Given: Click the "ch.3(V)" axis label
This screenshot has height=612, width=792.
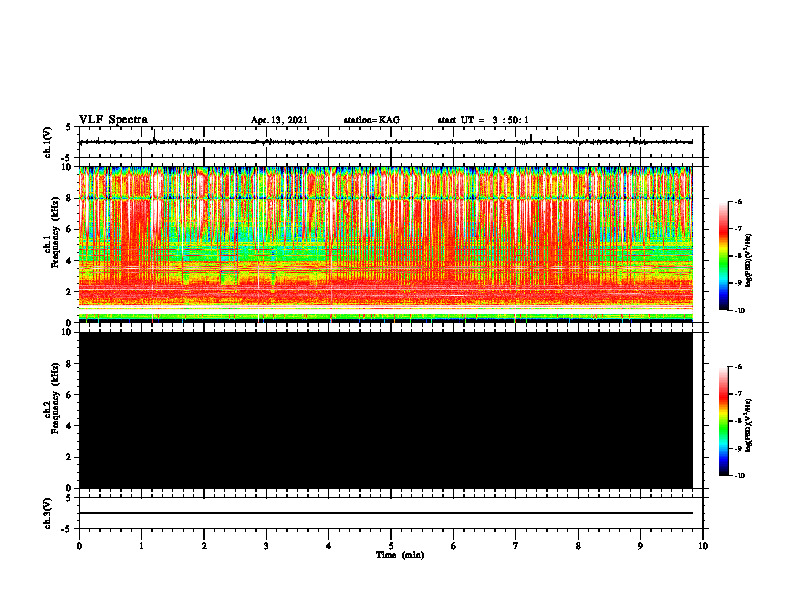Looking at the screenshot, I should (48, 513).
